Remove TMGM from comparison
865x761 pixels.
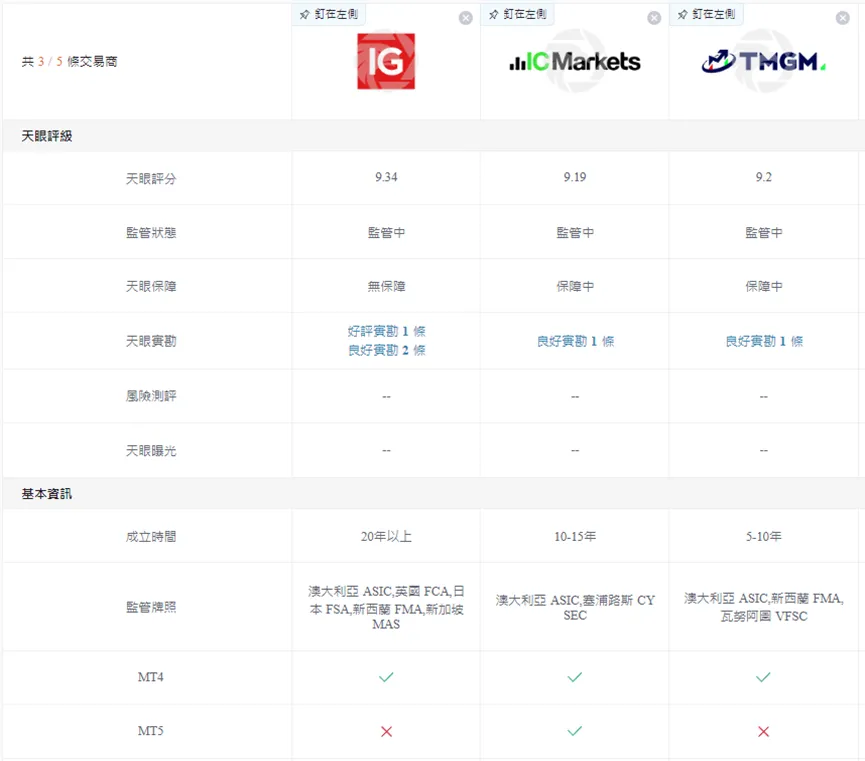tap(842, 18)
